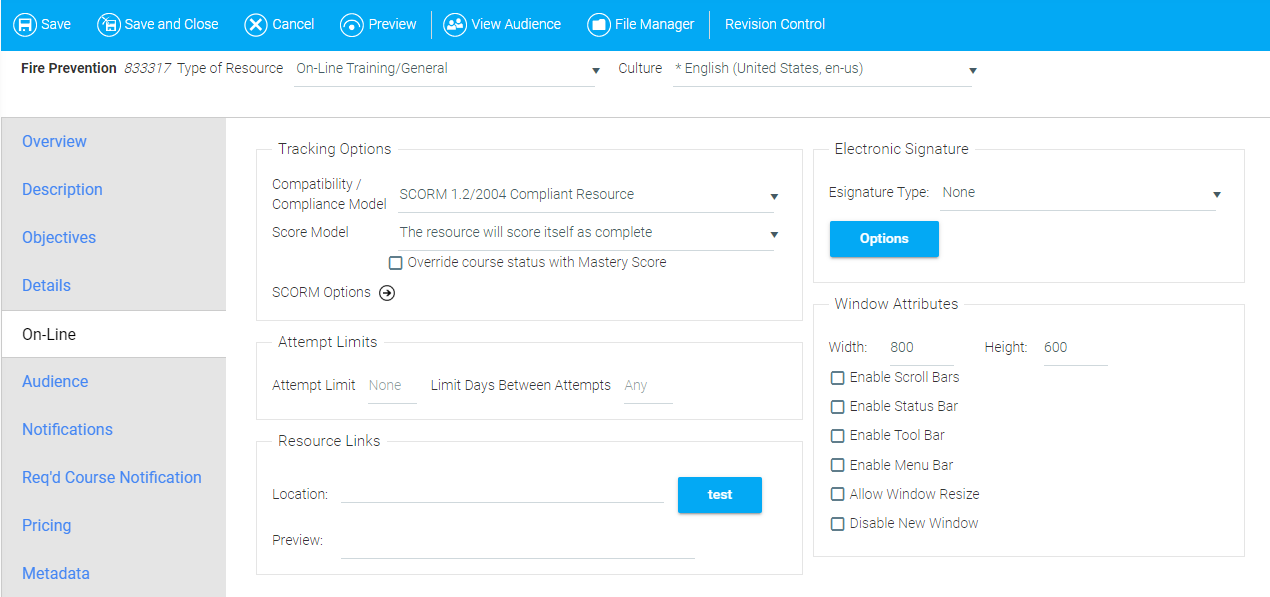Check Override course status with Mastery Score
Screen dimensions: 1270x597
395,263
